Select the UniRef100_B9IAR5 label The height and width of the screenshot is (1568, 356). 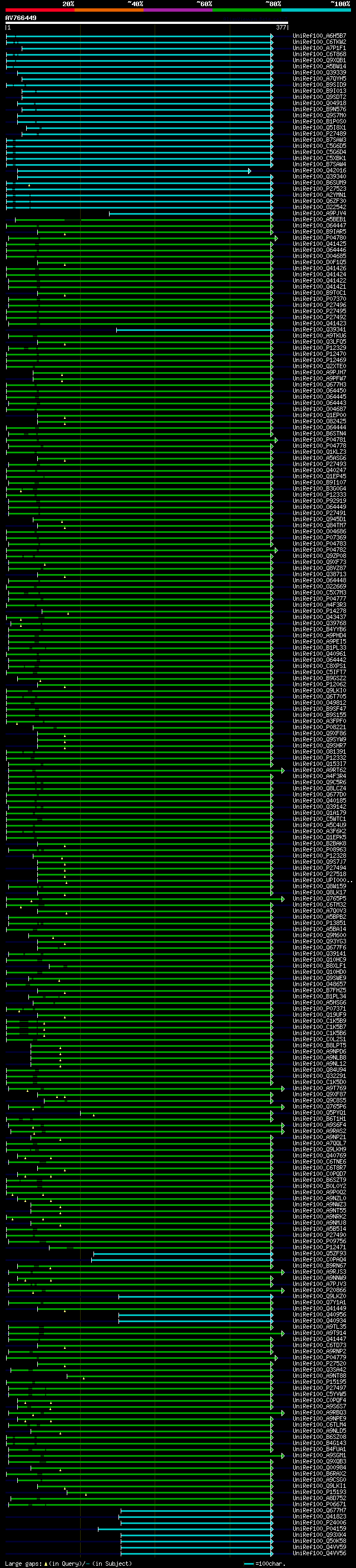click(319, 231)
